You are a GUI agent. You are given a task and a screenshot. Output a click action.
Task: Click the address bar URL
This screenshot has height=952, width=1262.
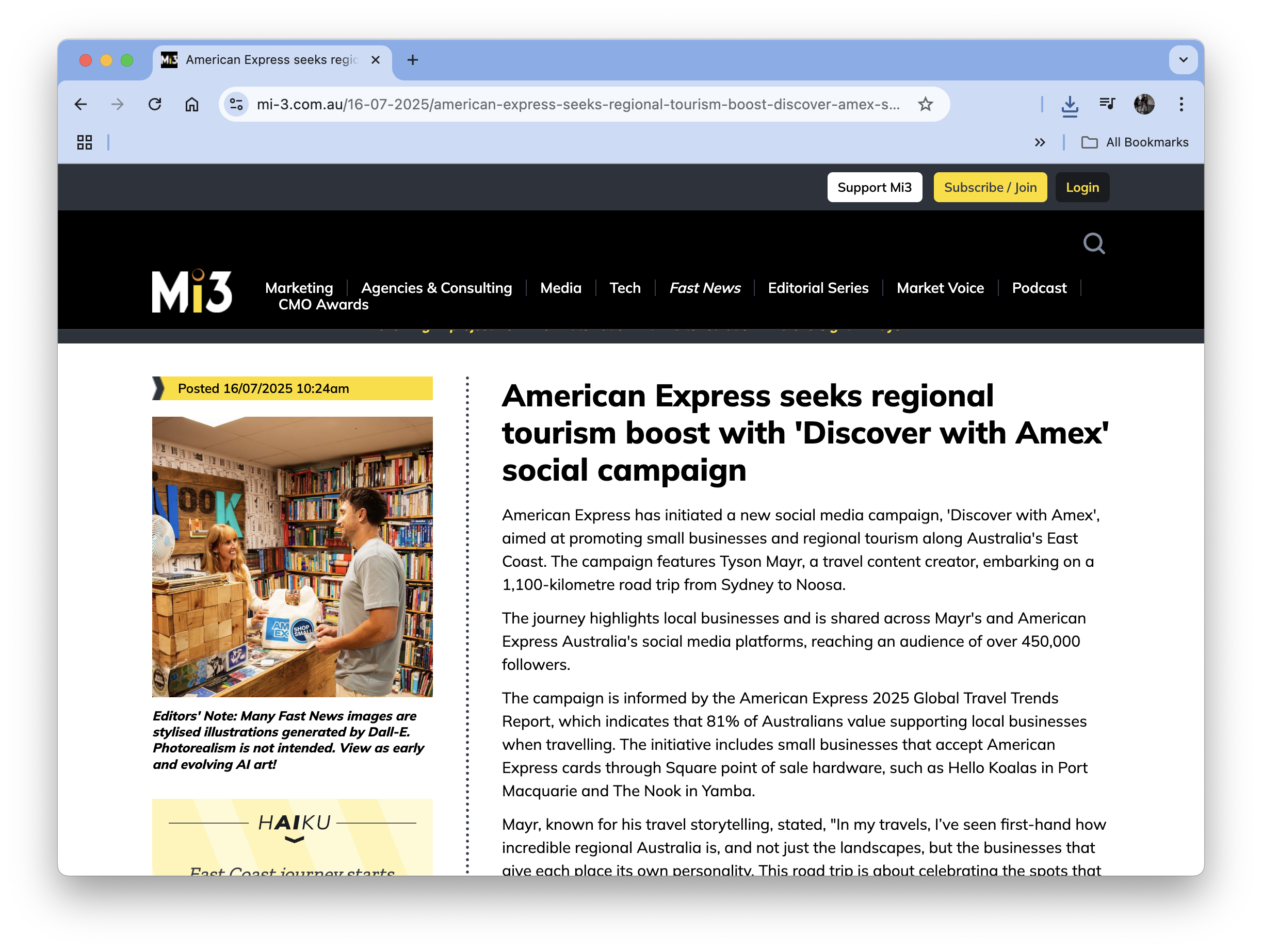578,104
